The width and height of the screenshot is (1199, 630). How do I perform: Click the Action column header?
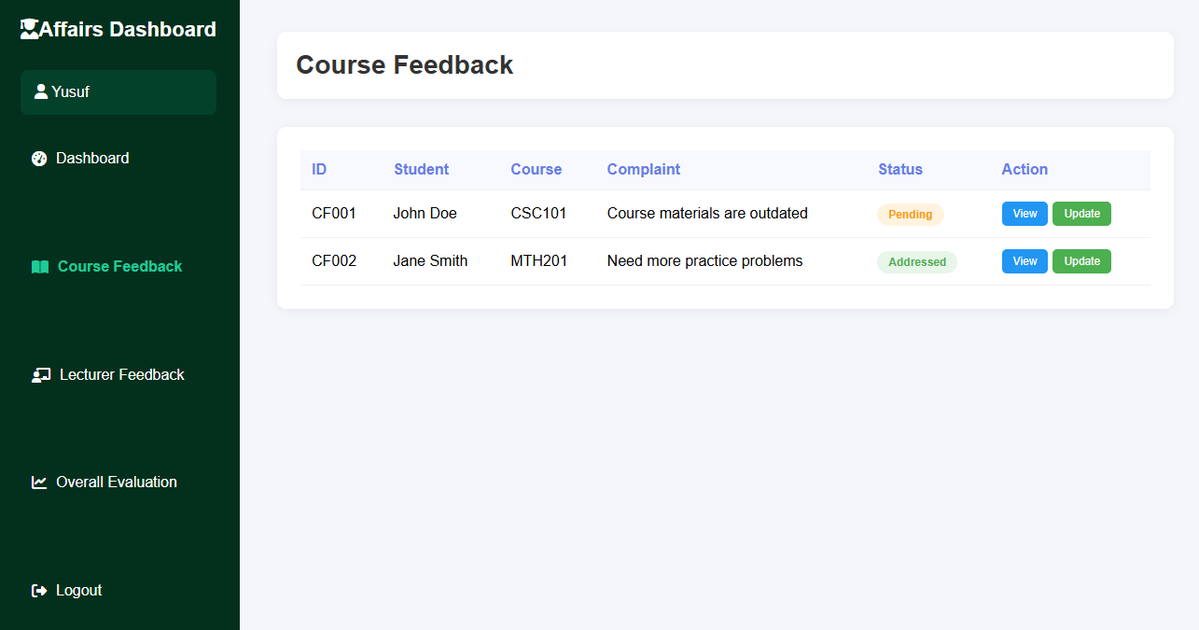coord(1025,170)
